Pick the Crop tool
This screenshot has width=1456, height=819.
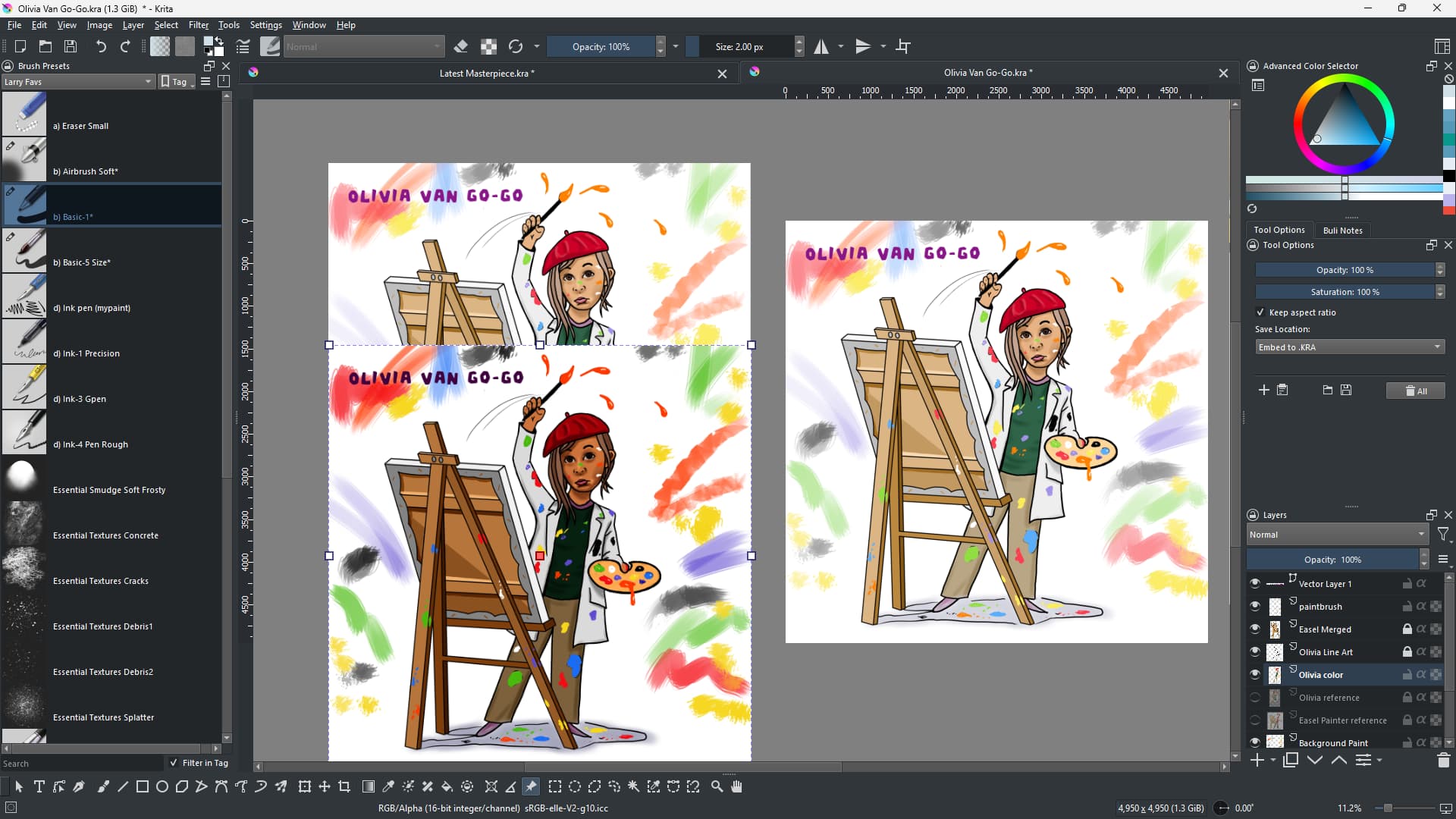344,786
